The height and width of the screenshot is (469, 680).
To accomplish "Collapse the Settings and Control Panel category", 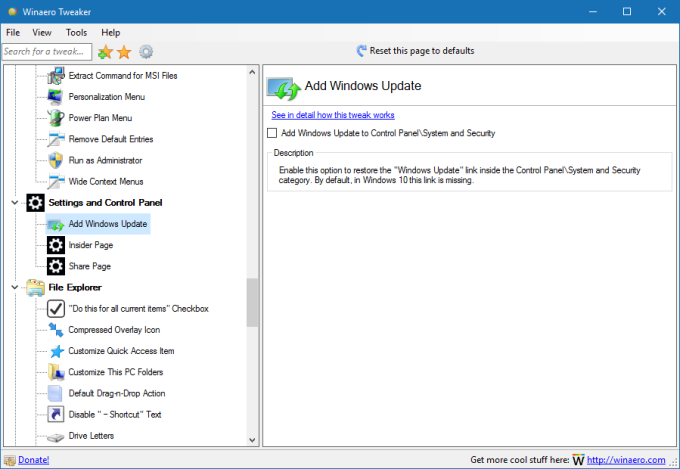I will pos(14,203).
